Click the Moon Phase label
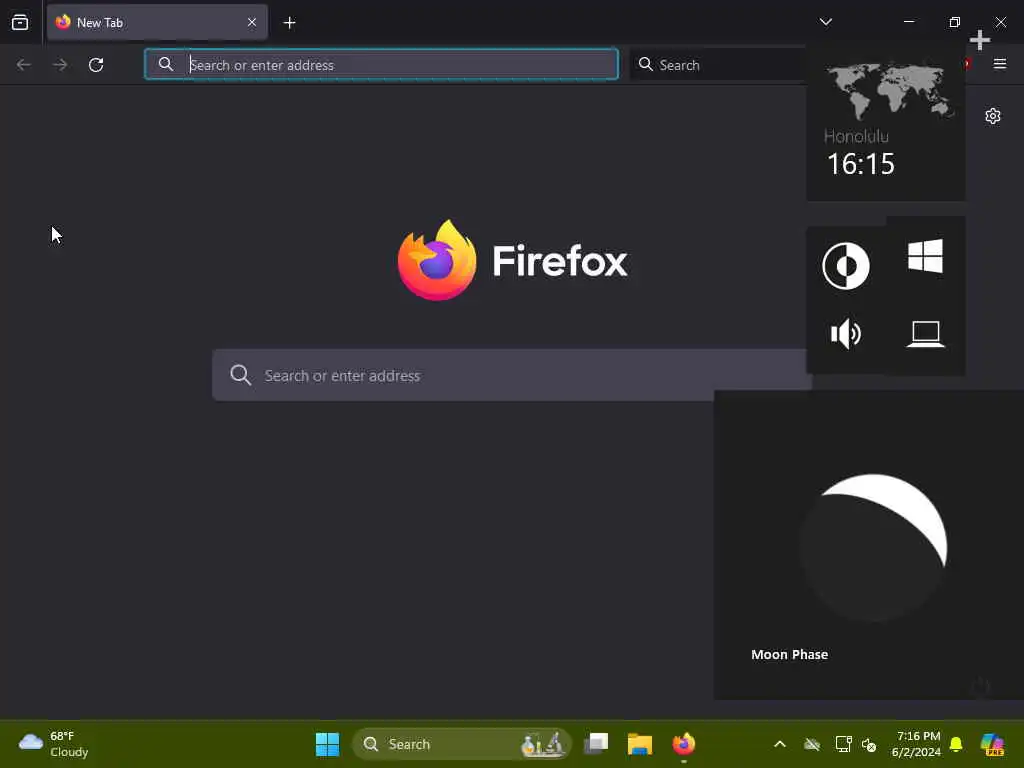 pos(790,654)
